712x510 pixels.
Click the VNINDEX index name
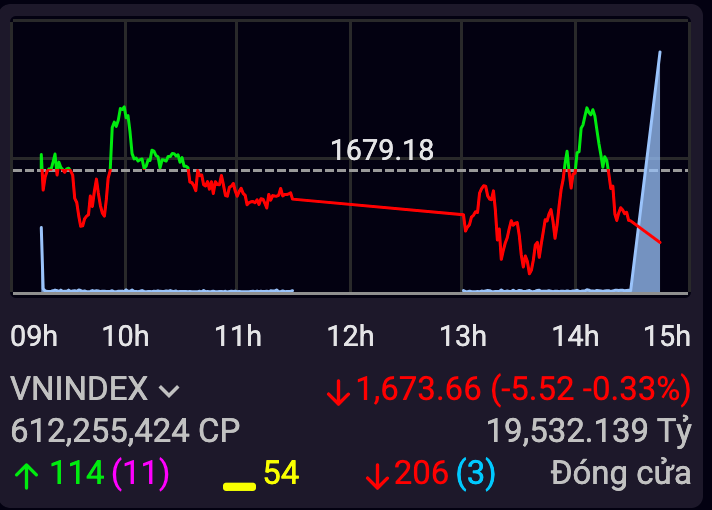coord(80,388)
